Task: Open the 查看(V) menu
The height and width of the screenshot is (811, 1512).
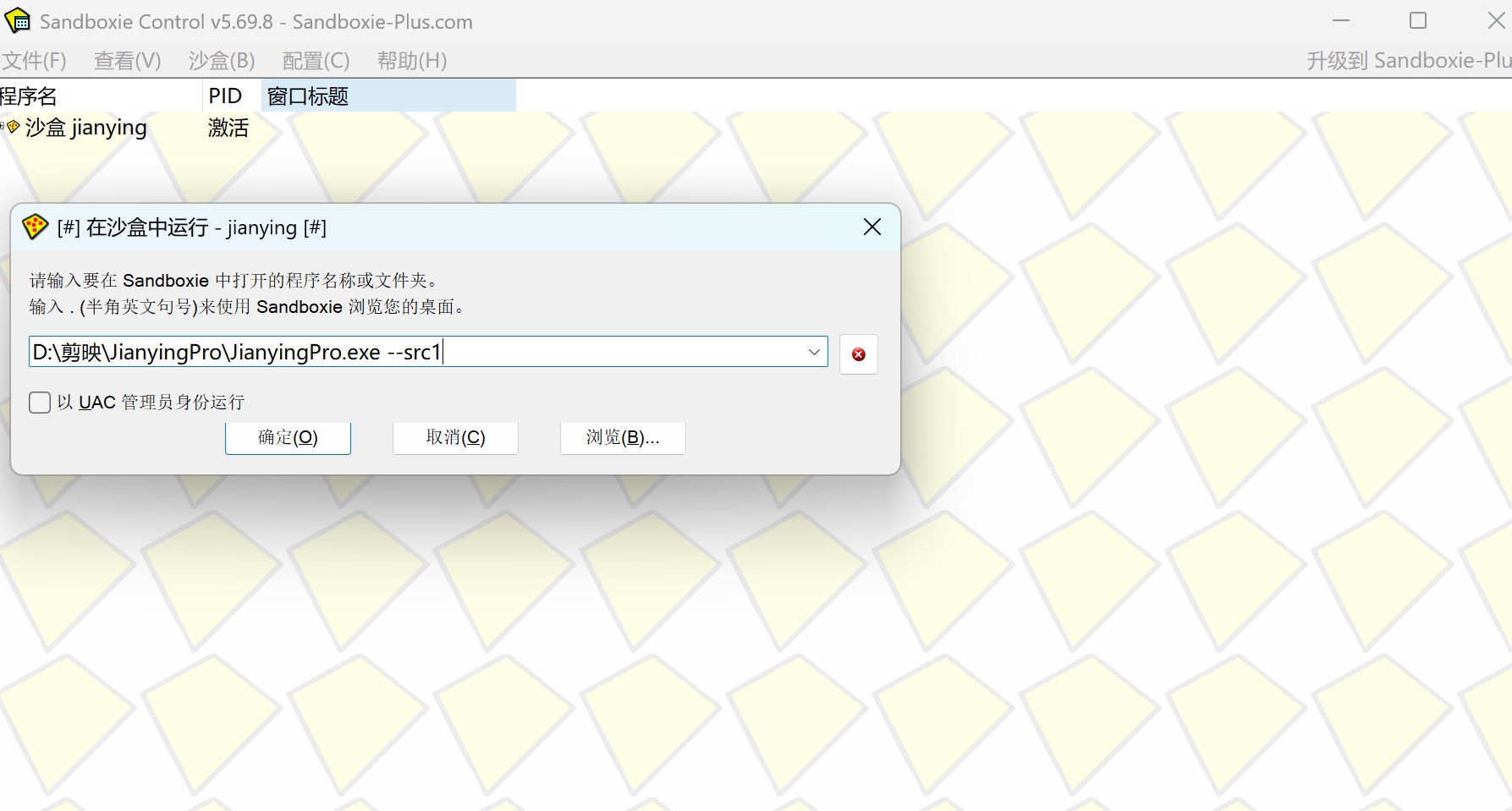Action: (x=127, y=61)
